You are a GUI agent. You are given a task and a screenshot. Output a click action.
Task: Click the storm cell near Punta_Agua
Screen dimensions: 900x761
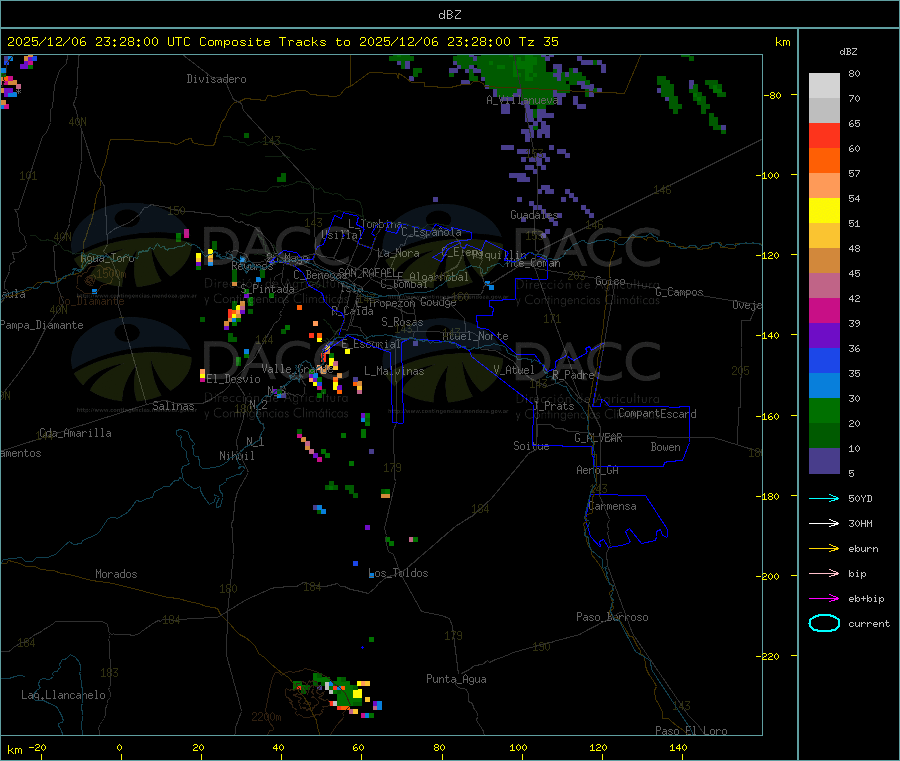point(339,696)
